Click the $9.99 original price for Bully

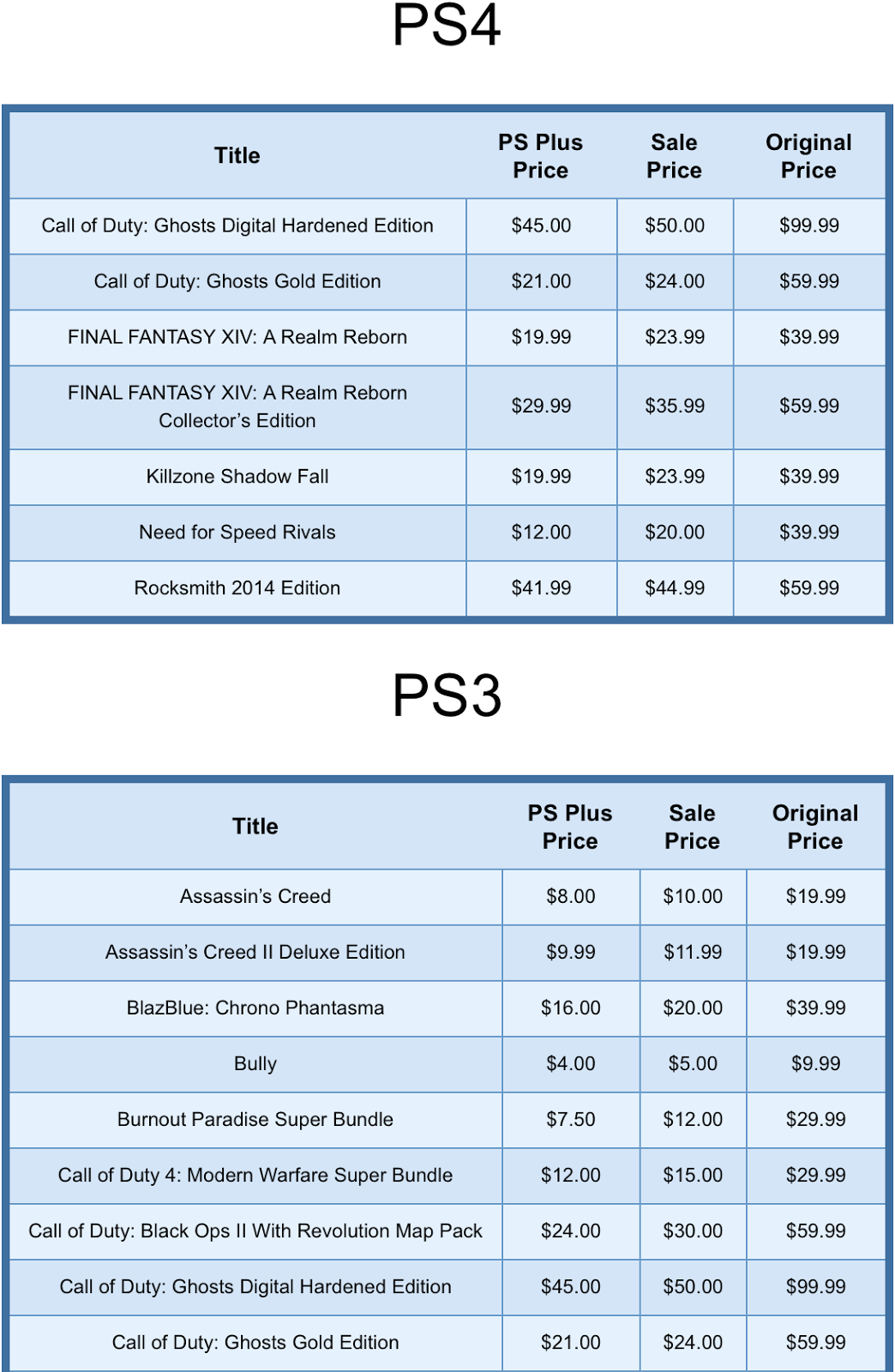click(815, 1064)
